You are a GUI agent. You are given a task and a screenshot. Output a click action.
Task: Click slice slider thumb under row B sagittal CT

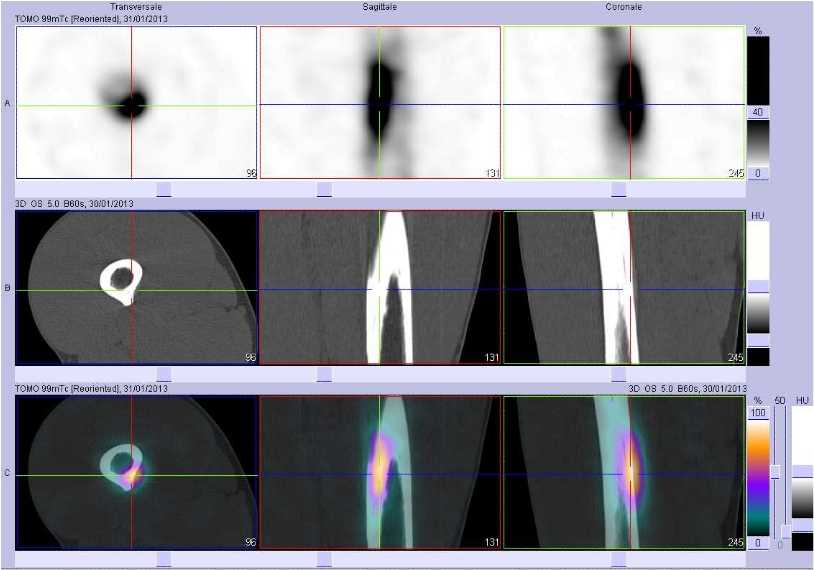(x=324, y=374)
